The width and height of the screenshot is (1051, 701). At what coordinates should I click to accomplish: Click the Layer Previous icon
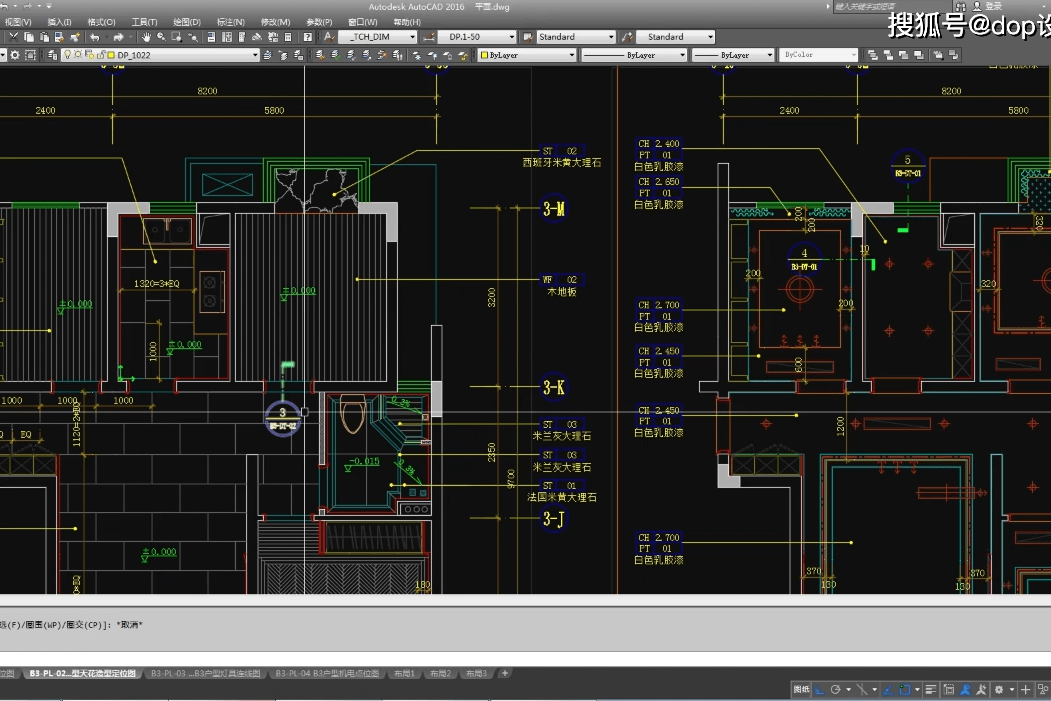point(283,56)
